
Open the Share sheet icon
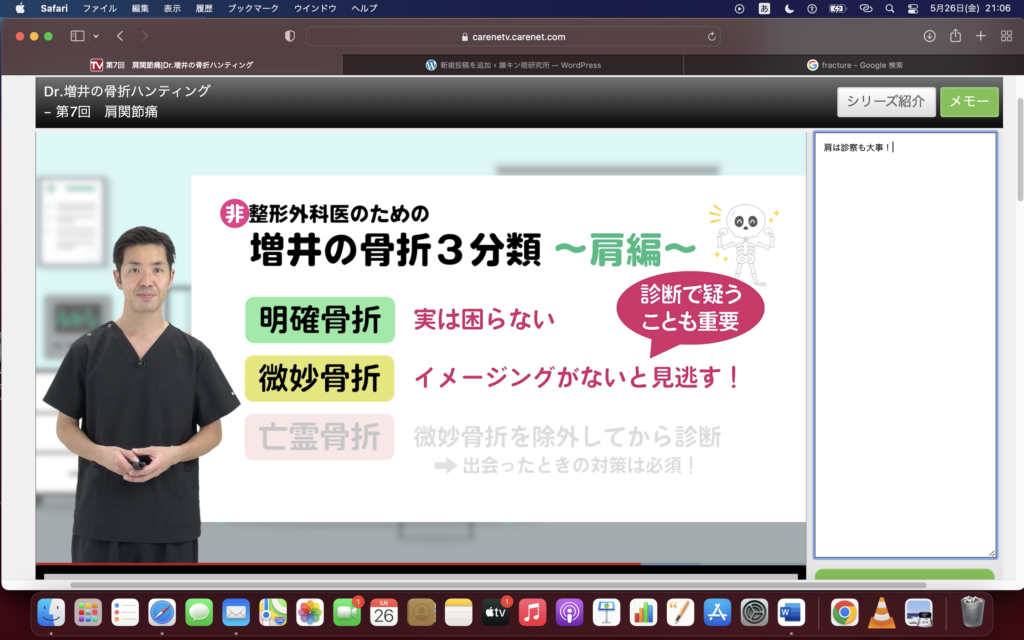pos(955,36)
